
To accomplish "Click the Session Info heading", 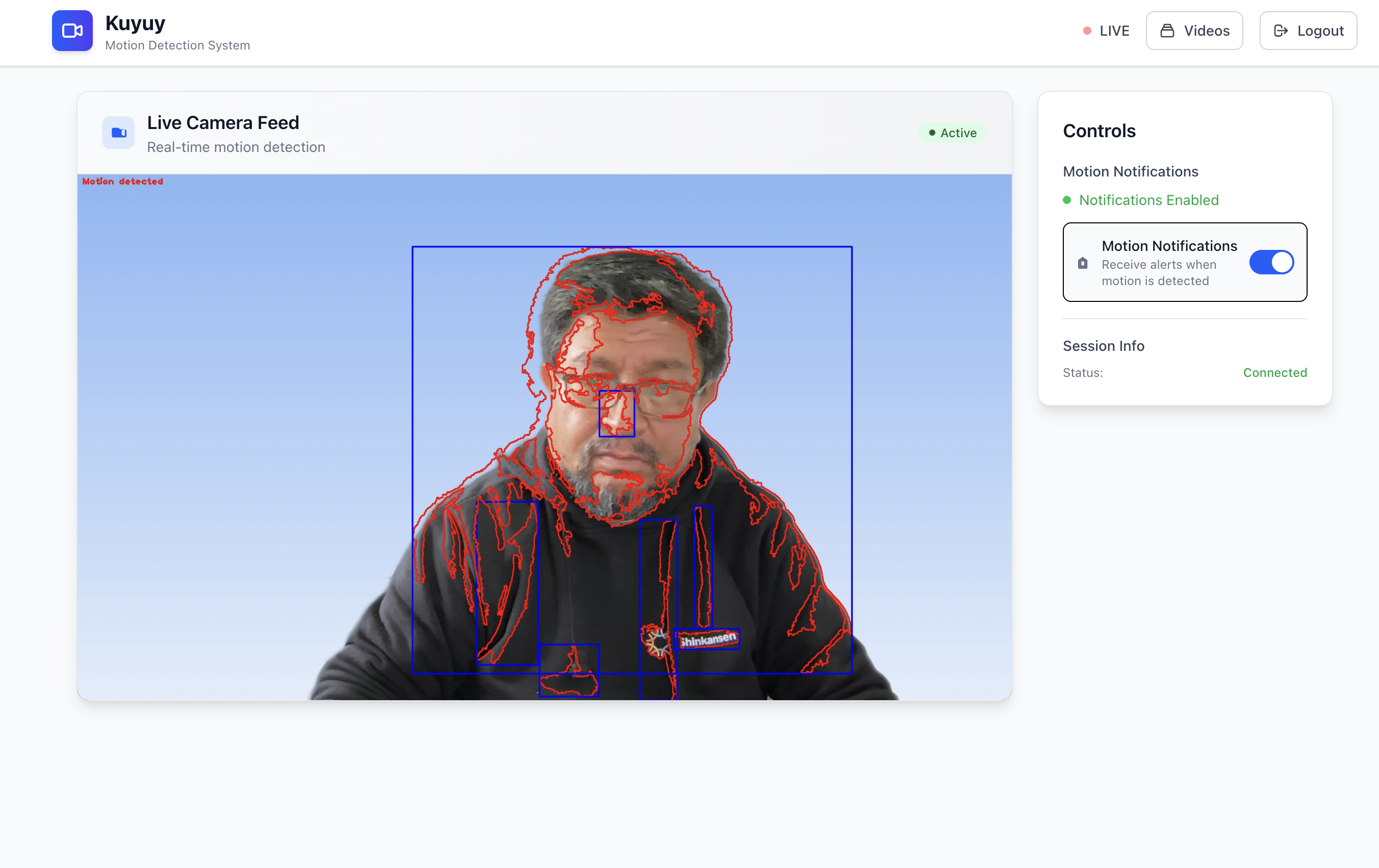I will click(1104, 346).
